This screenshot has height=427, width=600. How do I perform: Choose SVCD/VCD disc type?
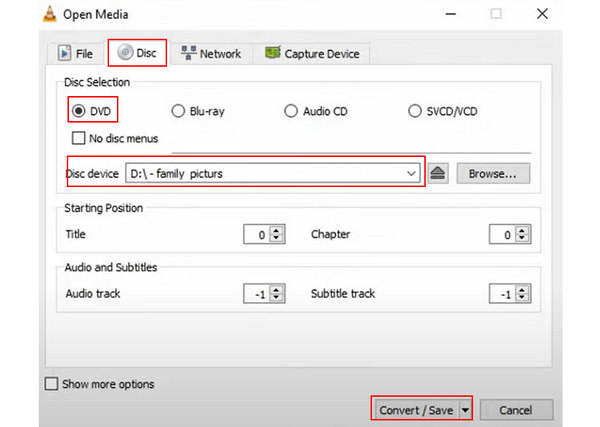tap(415, 111)
